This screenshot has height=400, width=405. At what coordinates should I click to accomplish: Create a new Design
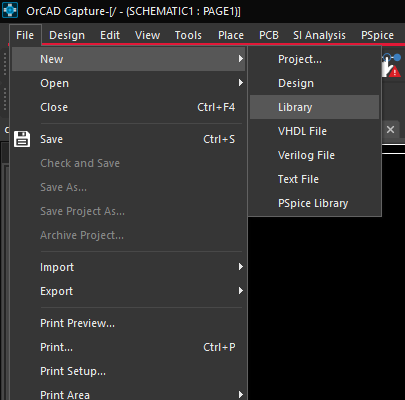[314, 83]
